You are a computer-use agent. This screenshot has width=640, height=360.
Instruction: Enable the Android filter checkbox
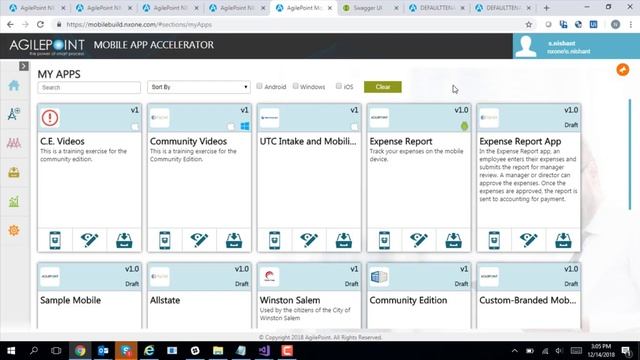pyautogui.click(x=259, y=86)
